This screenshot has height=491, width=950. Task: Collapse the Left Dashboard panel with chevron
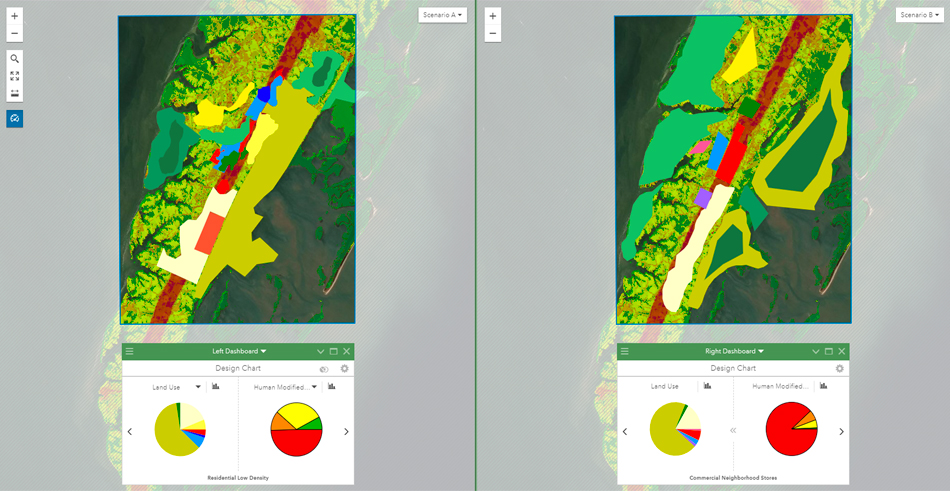(x=321, y=352)
